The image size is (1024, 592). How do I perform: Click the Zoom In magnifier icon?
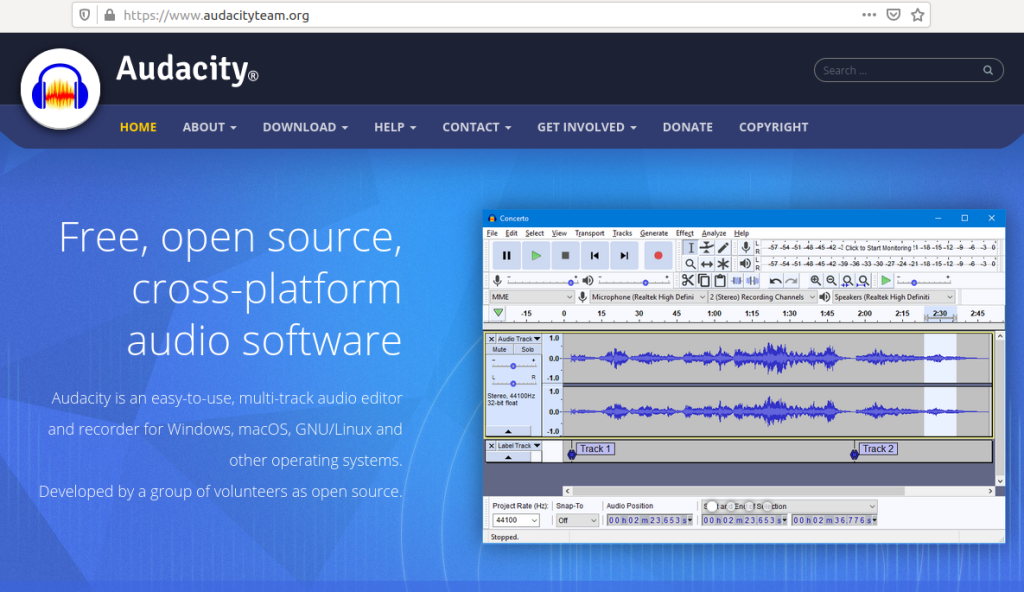tap(815, 280)
